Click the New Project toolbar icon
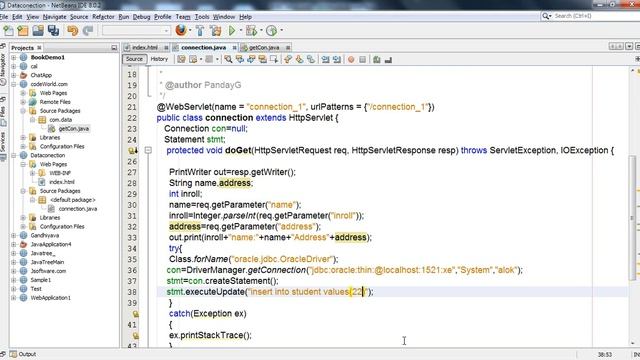 click(x=23, y=31)
